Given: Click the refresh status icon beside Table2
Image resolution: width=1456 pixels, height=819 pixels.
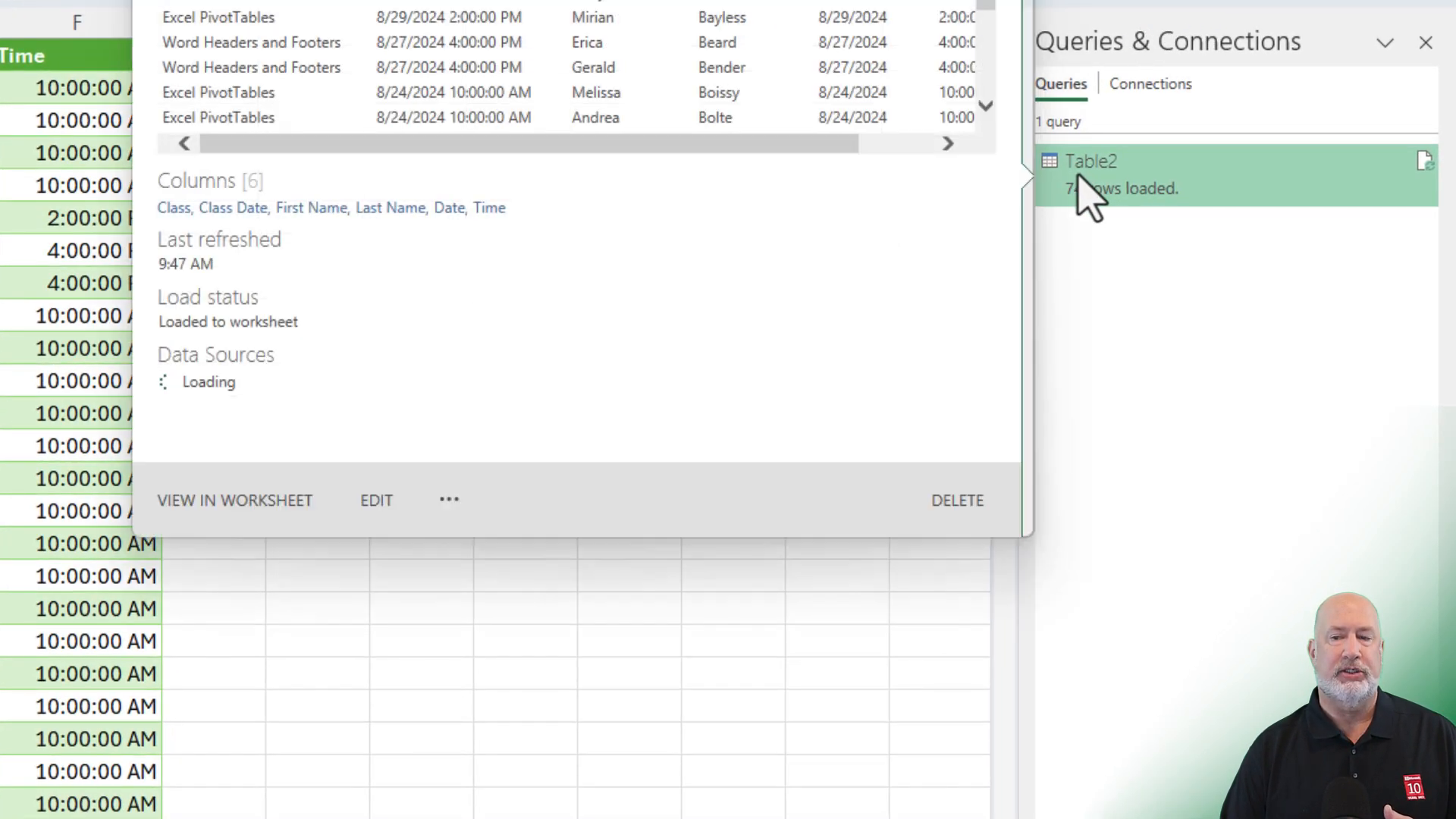Looking at the screenshot, I should coord(1425,160).
